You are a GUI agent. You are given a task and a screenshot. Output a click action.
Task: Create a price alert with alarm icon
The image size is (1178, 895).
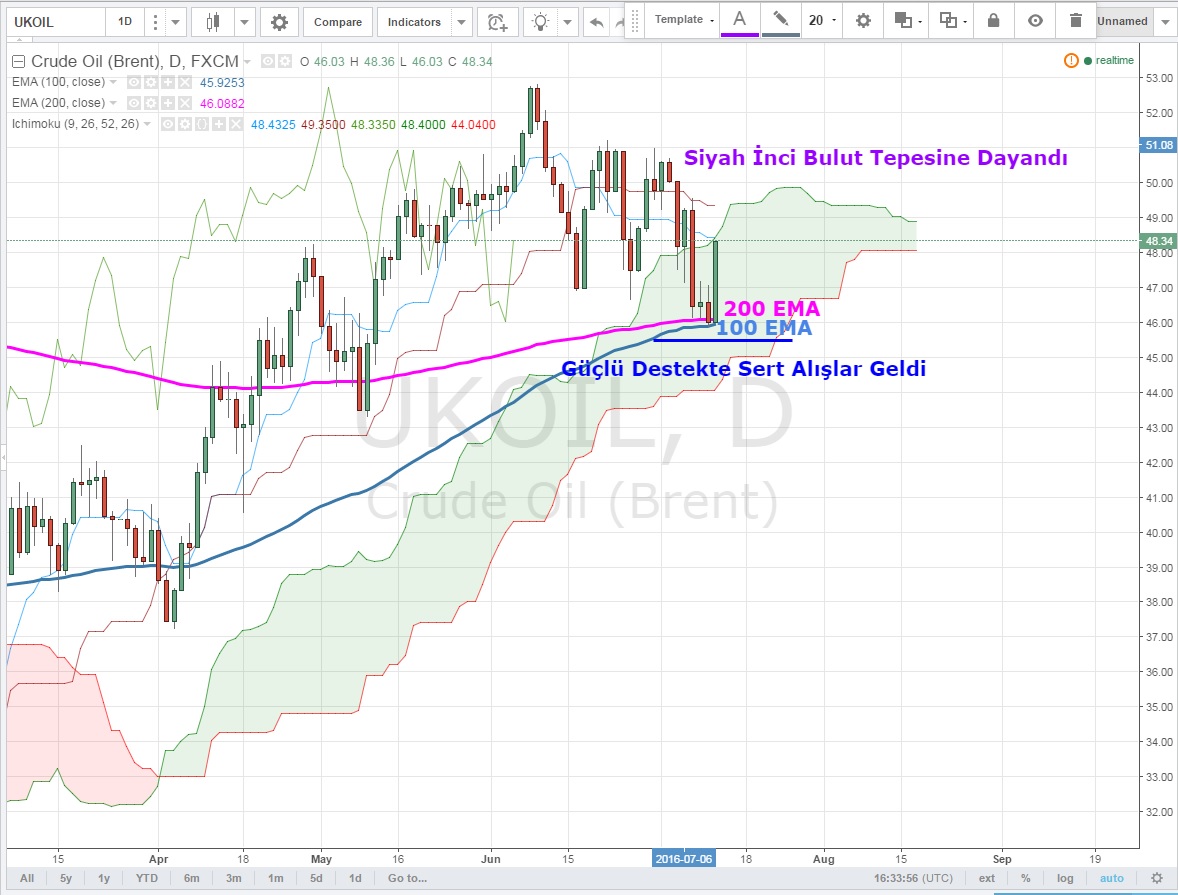(x=496, y=21)
